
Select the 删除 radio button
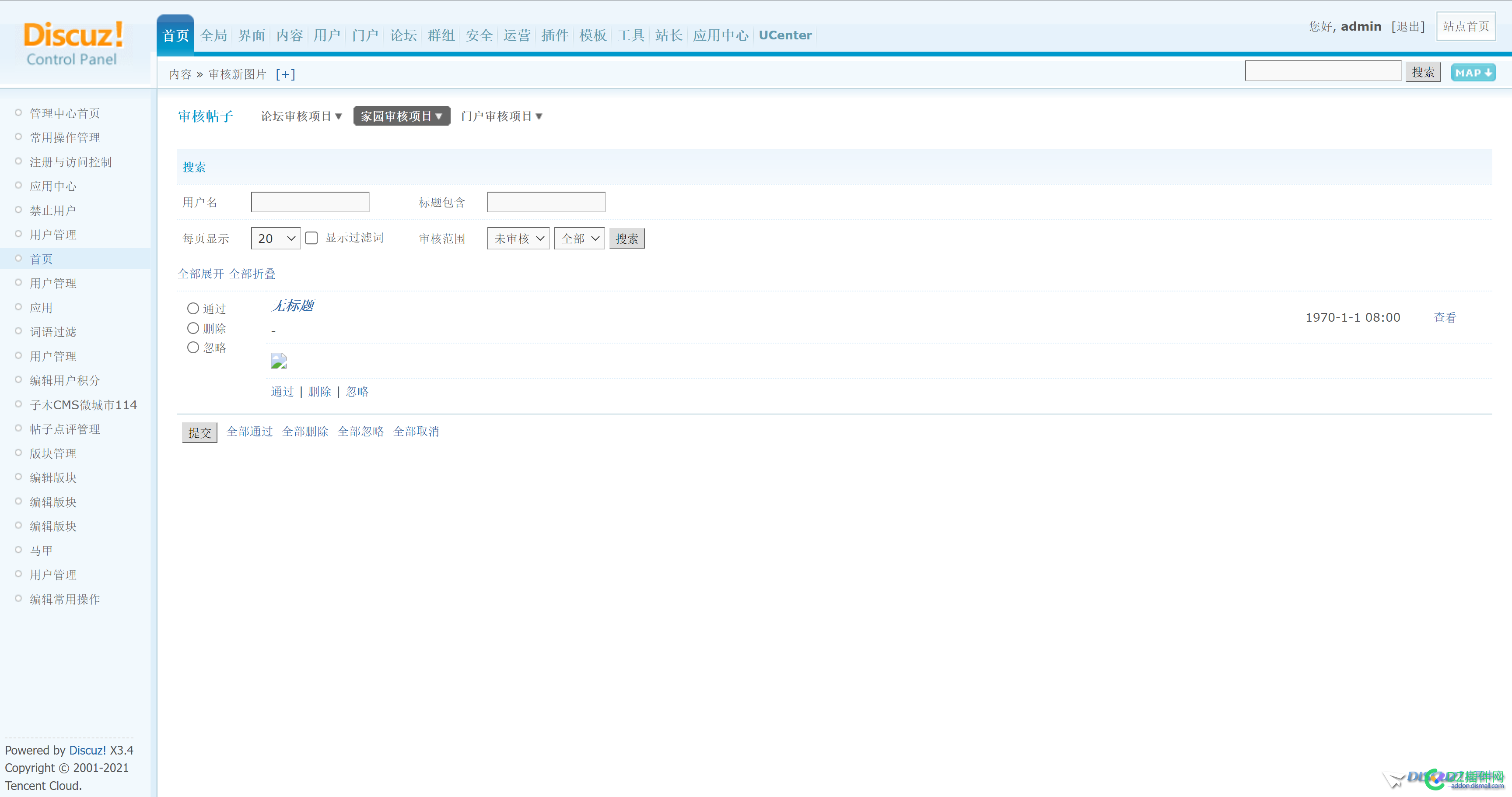[193, 328]
